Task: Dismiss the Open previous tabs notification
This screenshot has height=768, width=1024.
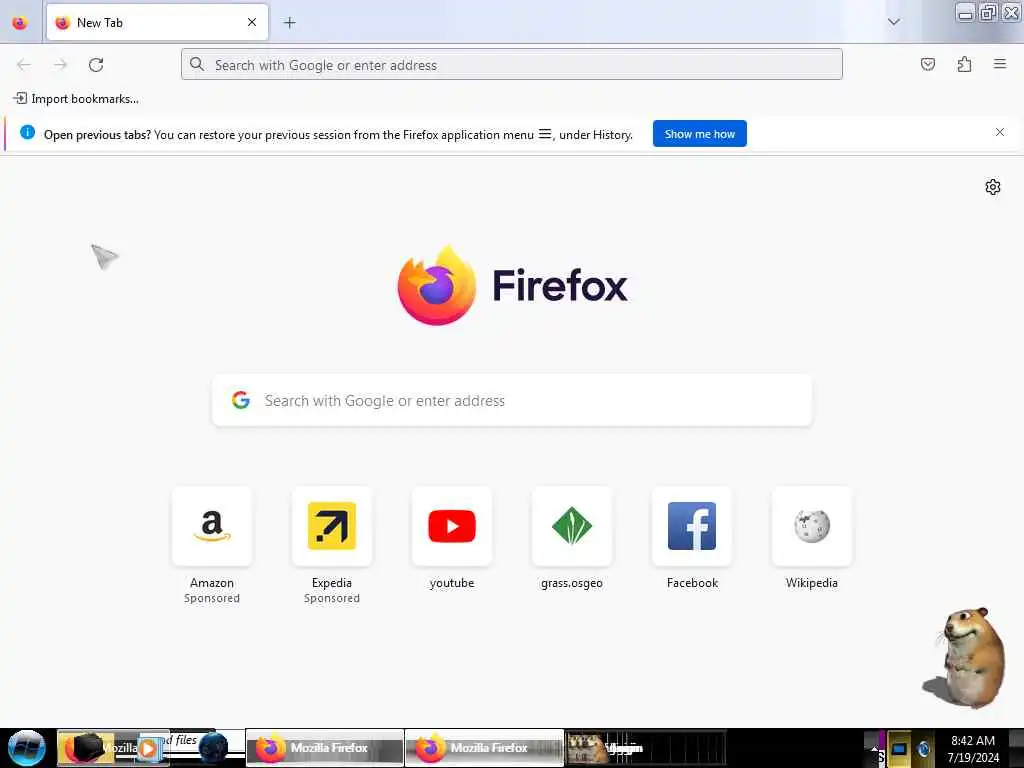Action: [x=1000, y=133]
